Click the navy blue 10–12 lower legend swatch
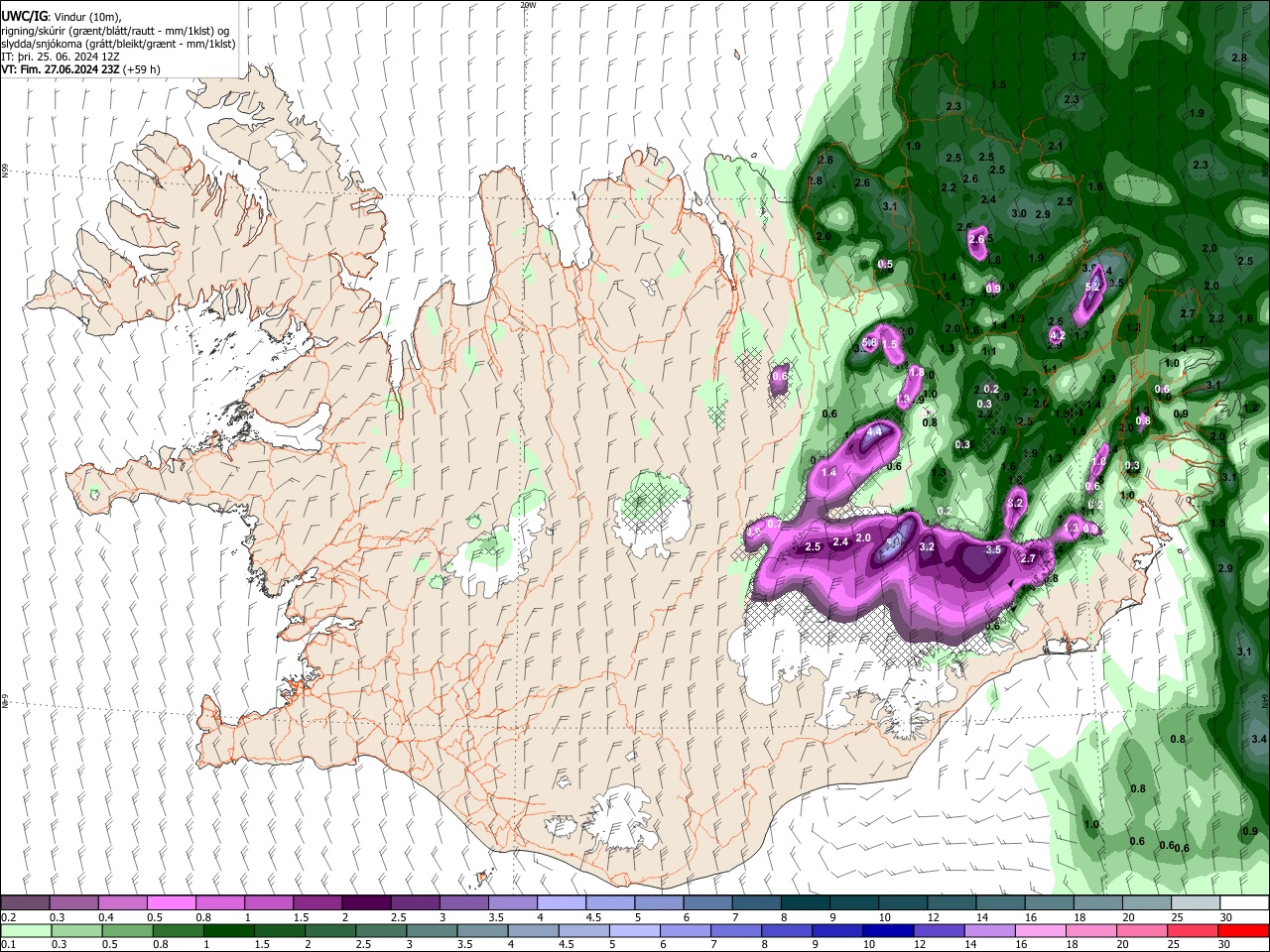This screenshot has width=1270, height=952. (x=888, y=931)
